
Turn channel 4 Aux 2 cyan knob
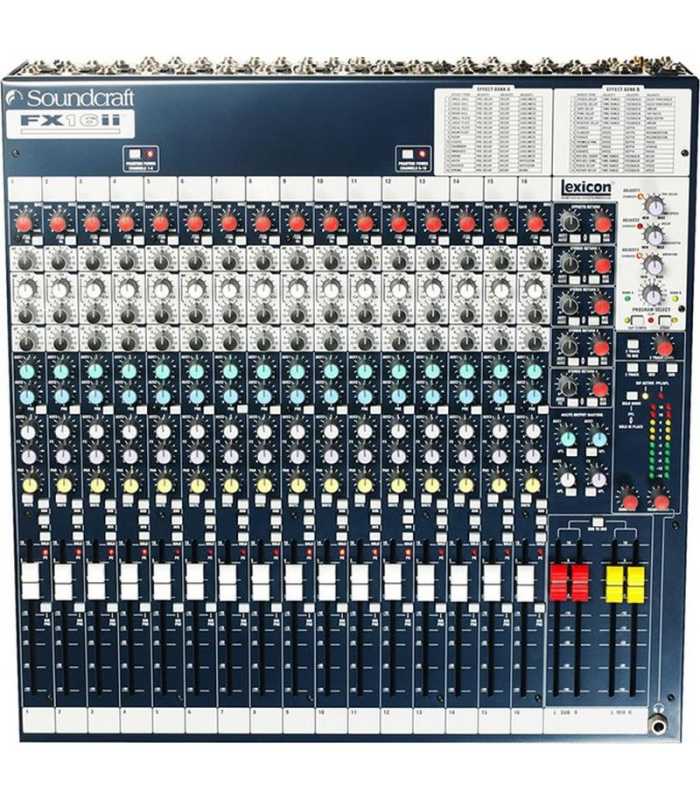click(129, 395)
